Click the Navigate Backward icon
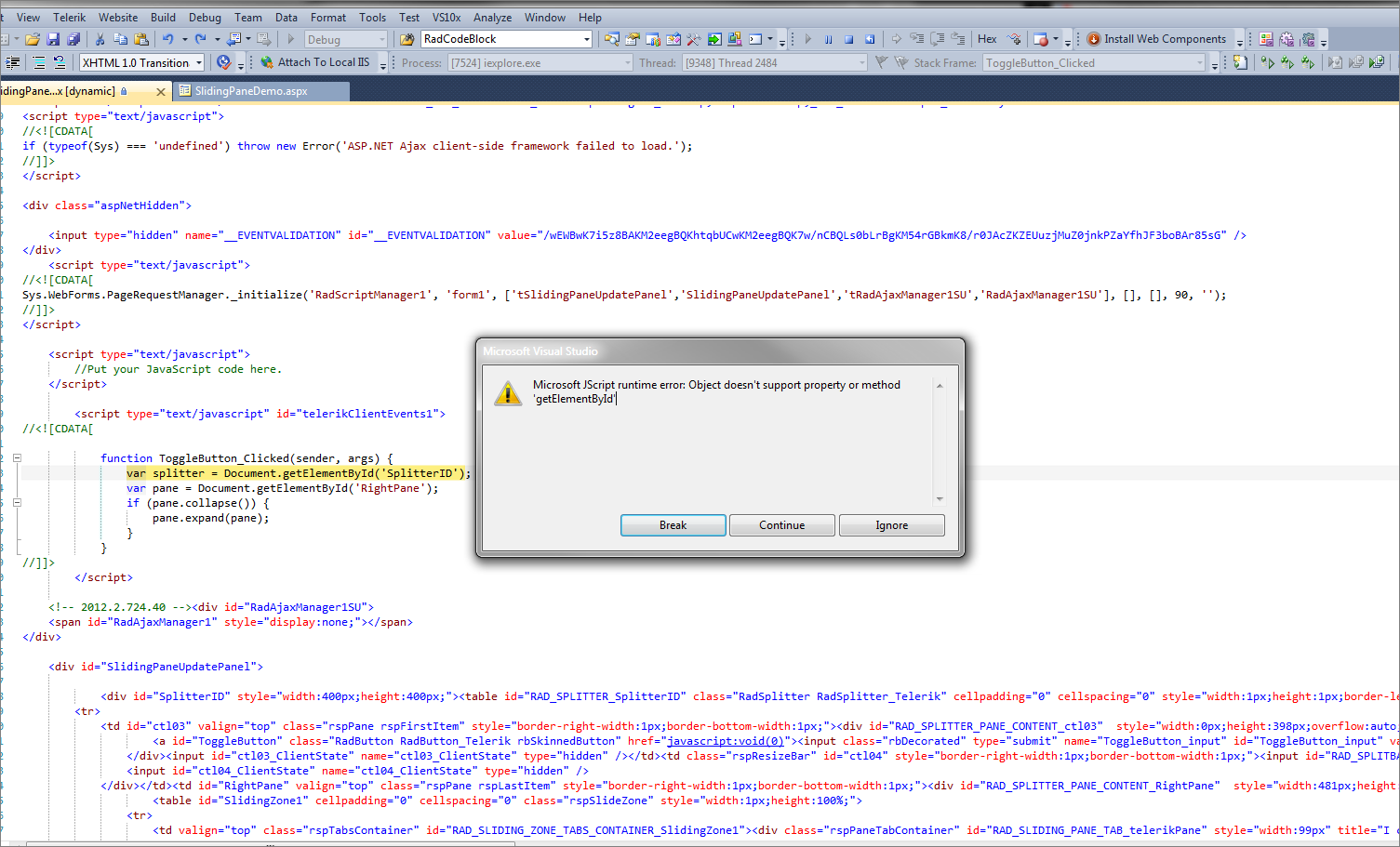The height and width of the screenshot is (847, 1400). [x=233, y=39]
